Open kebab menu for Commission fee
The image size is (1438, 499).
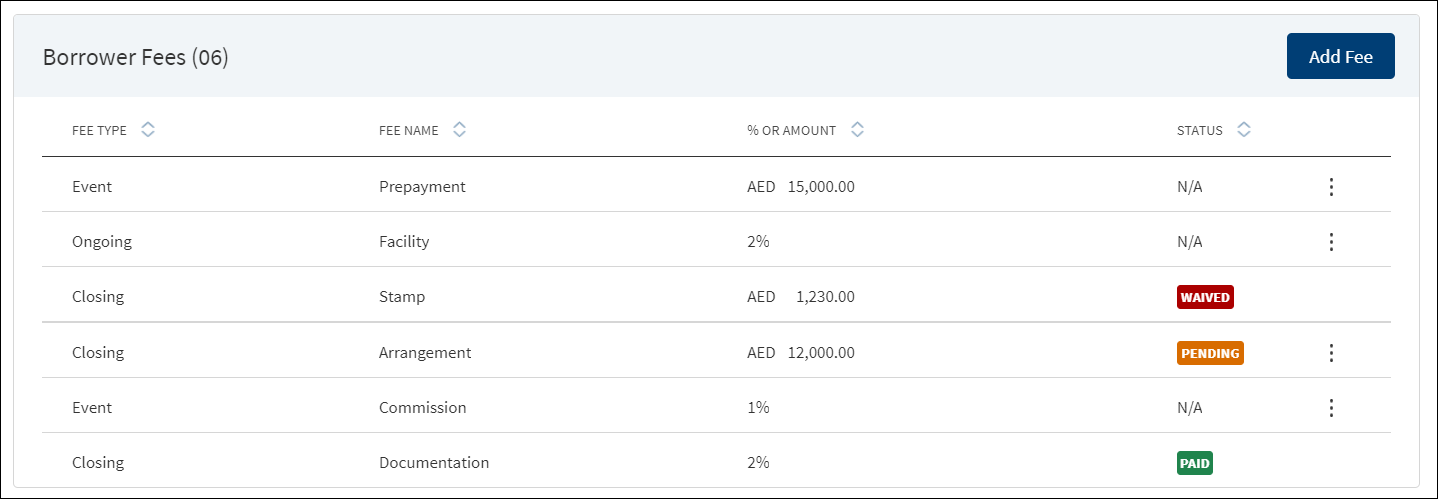click(1331, 408)
